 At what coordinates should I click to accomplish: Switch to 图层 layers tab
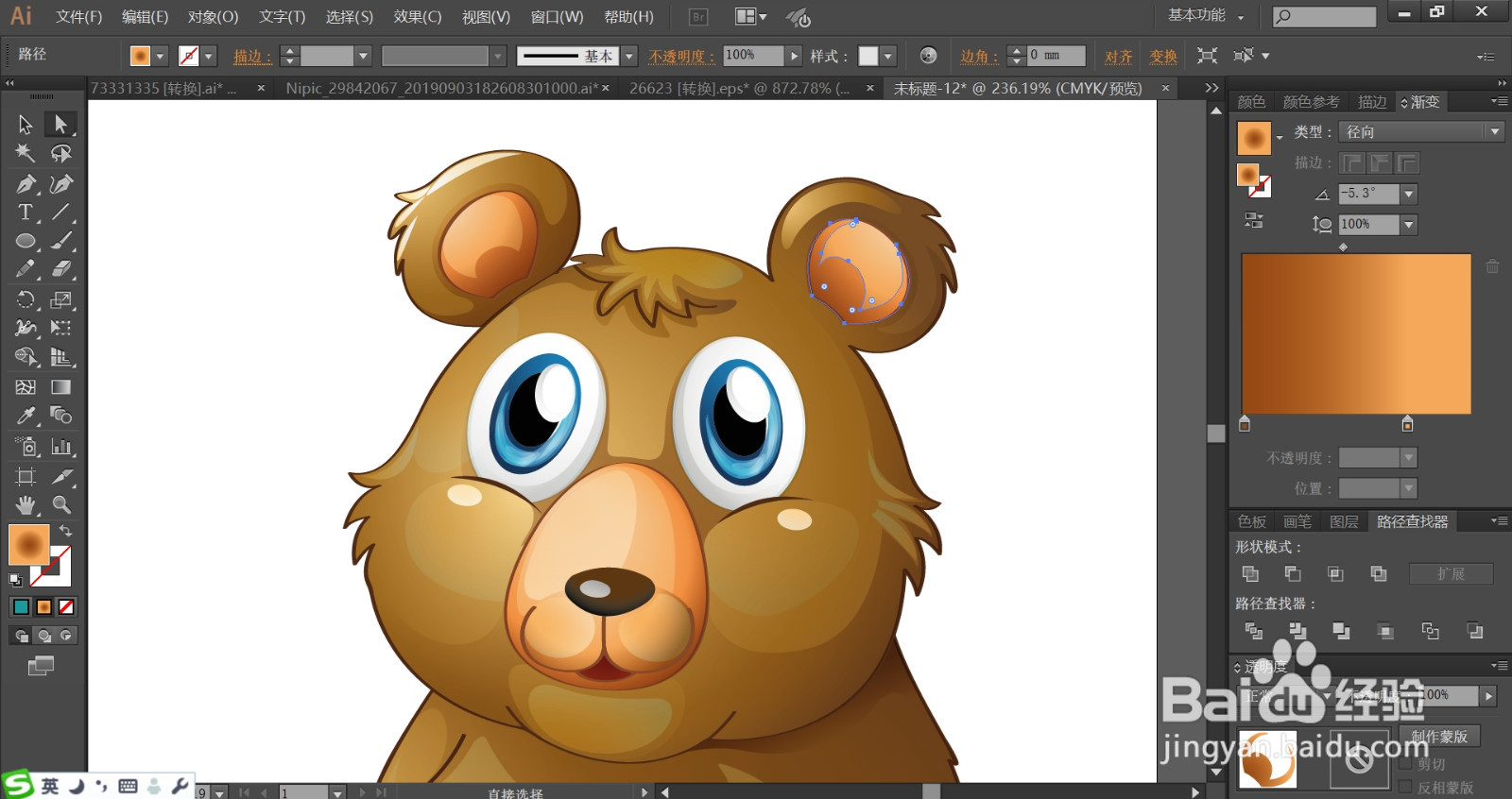pos(1344,521)
